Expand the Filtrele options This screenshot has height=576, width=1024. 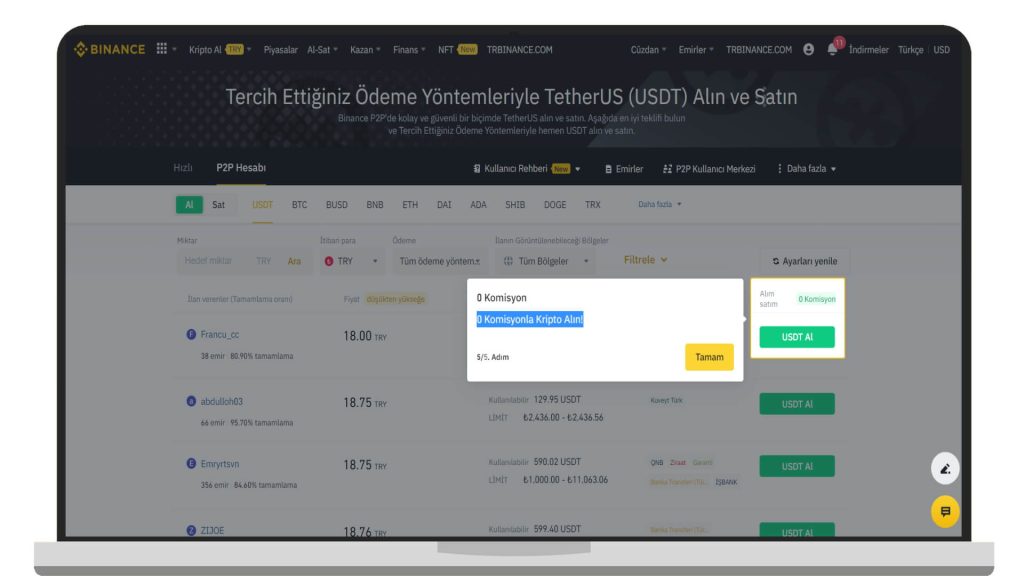click(x=645, y=260)
